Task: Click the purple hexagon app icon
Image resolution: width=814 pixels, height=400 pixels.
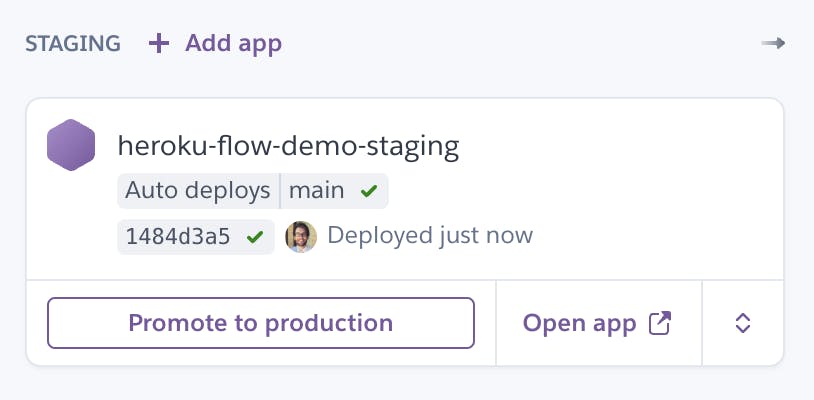Action: [x=71, y=145]
